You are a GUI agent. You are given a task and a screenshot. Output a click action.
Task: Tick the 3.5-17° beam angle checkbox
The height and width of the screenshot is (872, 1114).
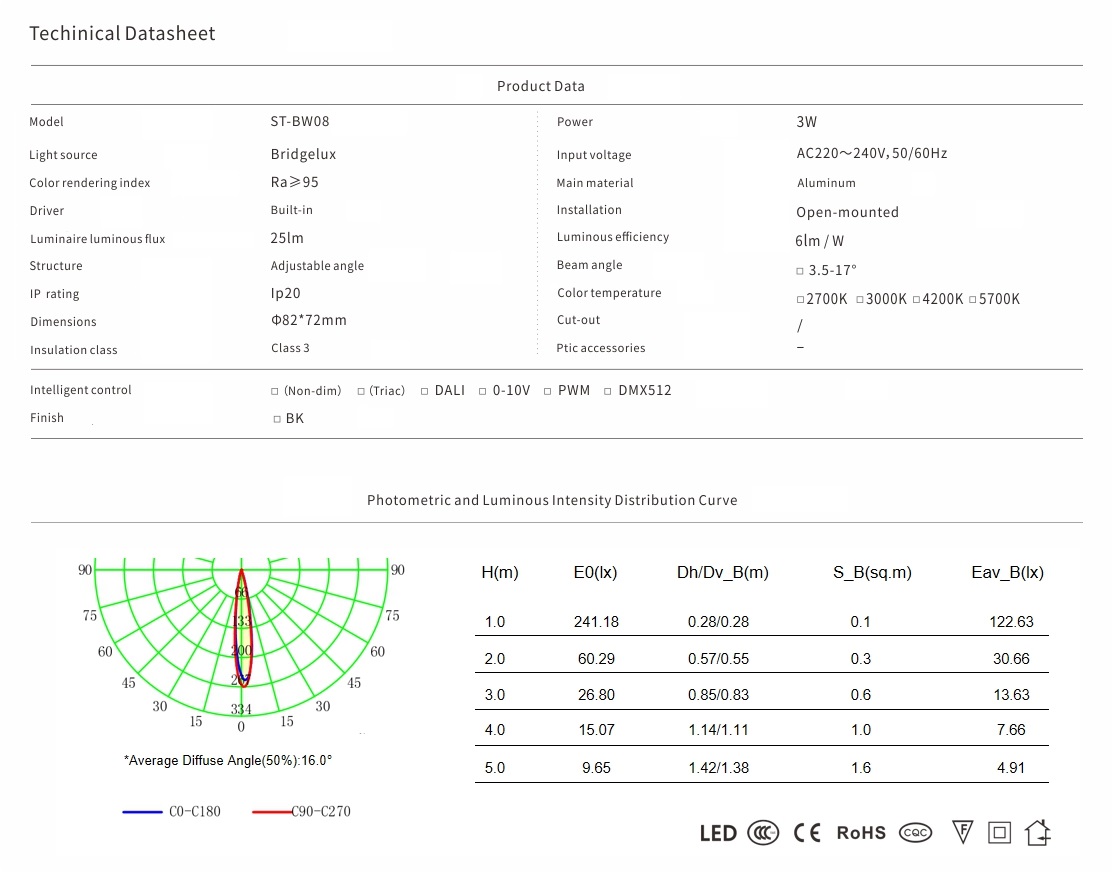click(800, 271)
